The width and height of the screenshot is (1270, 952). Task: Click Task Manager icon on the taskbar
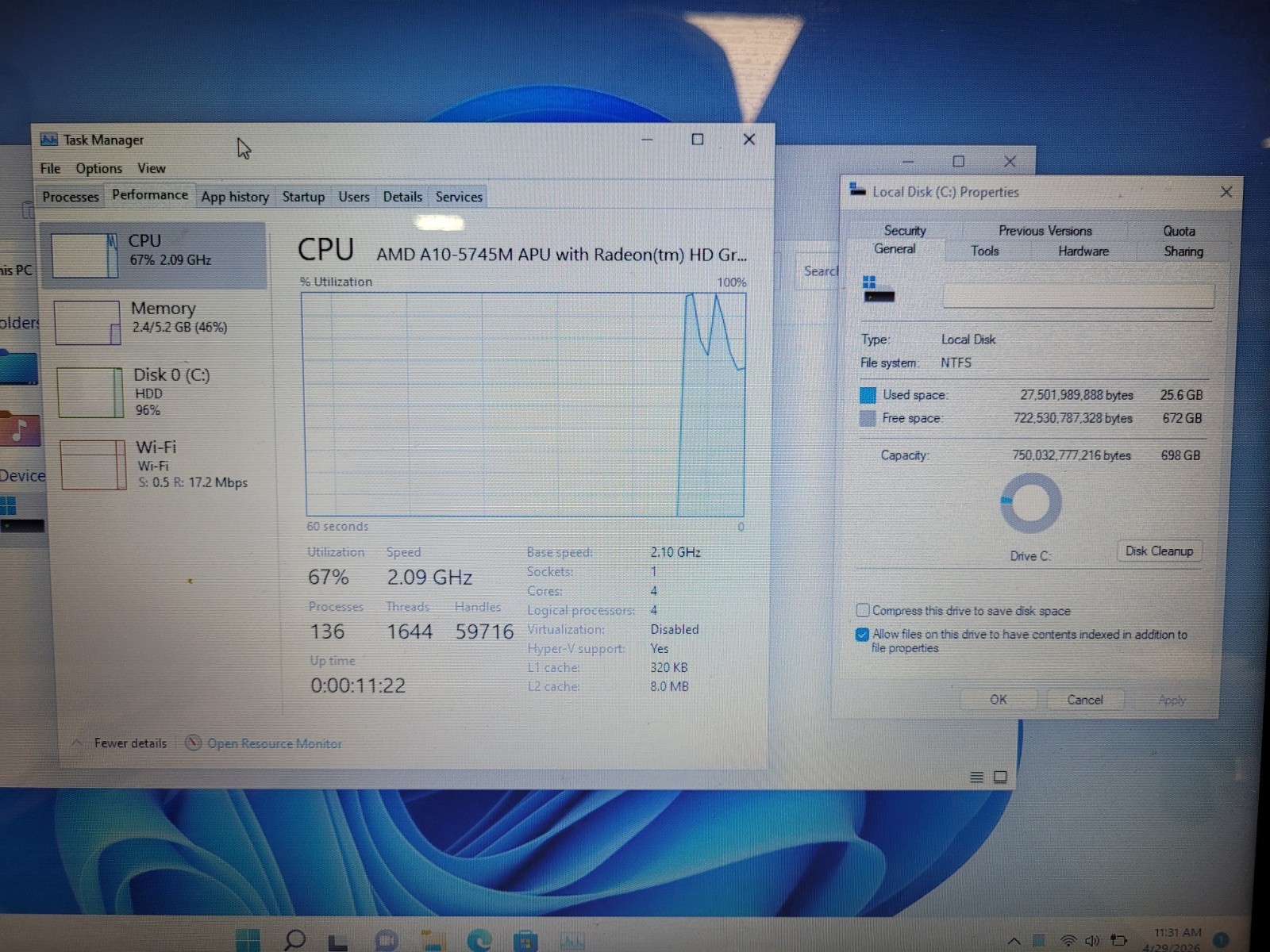[571, 942]
